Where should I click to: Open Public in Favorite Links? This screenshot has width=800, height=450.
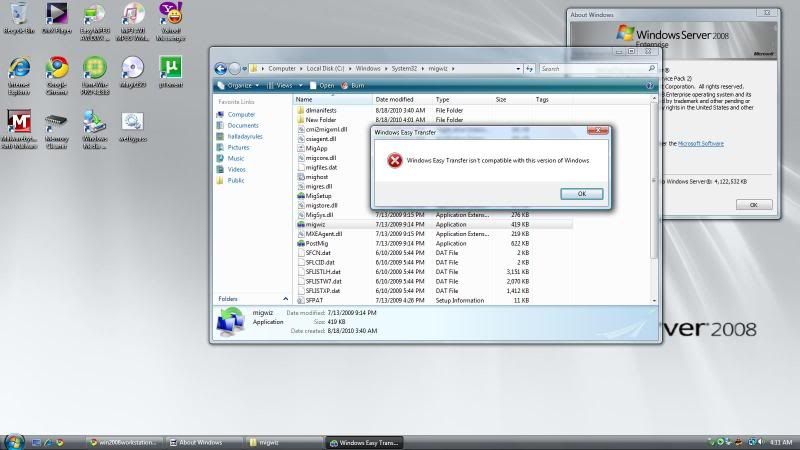click(x=231, y=180)
